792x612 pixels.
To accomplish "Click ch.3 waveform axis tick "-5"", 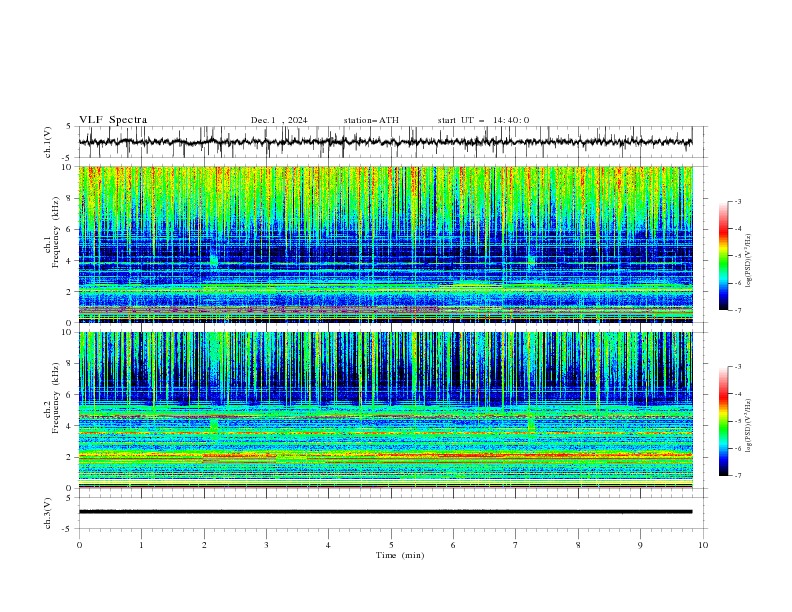I will [x=68, y=529].
